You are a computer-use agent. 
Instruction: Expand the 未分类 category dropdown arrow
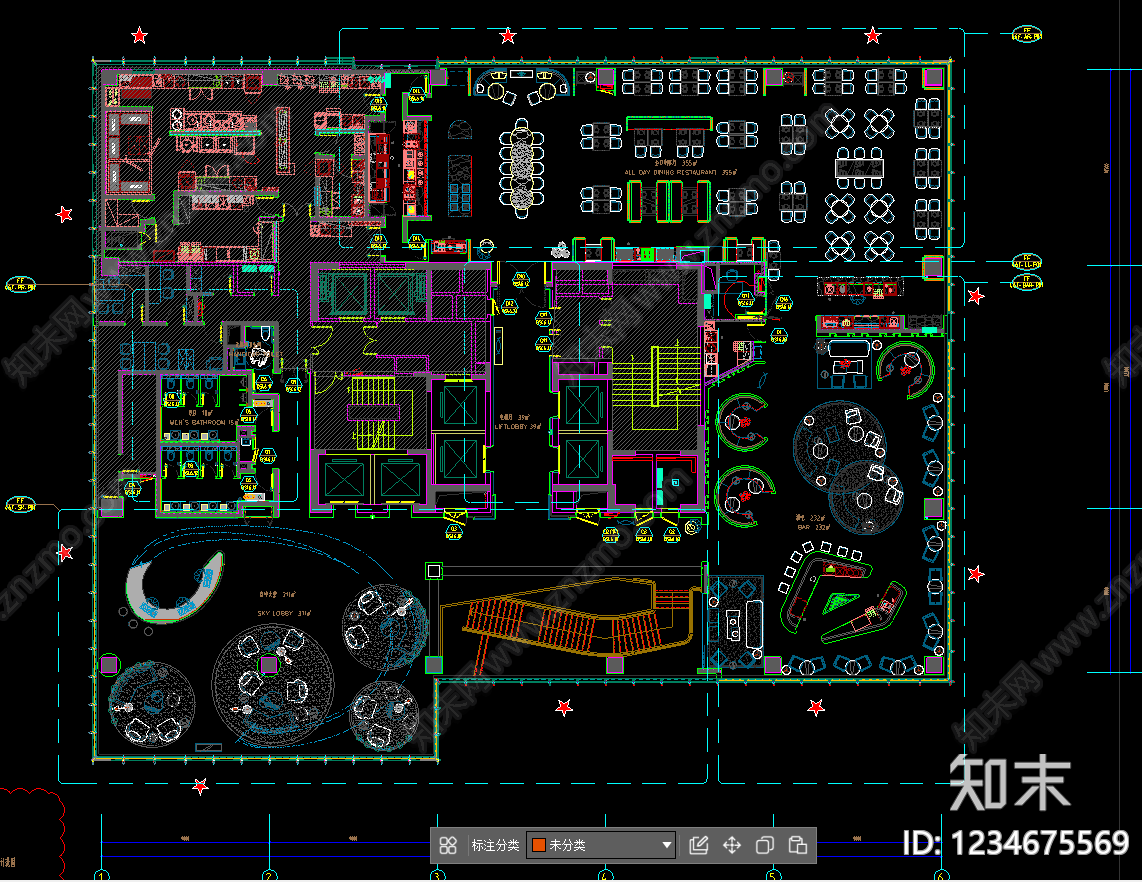(666, 845)
